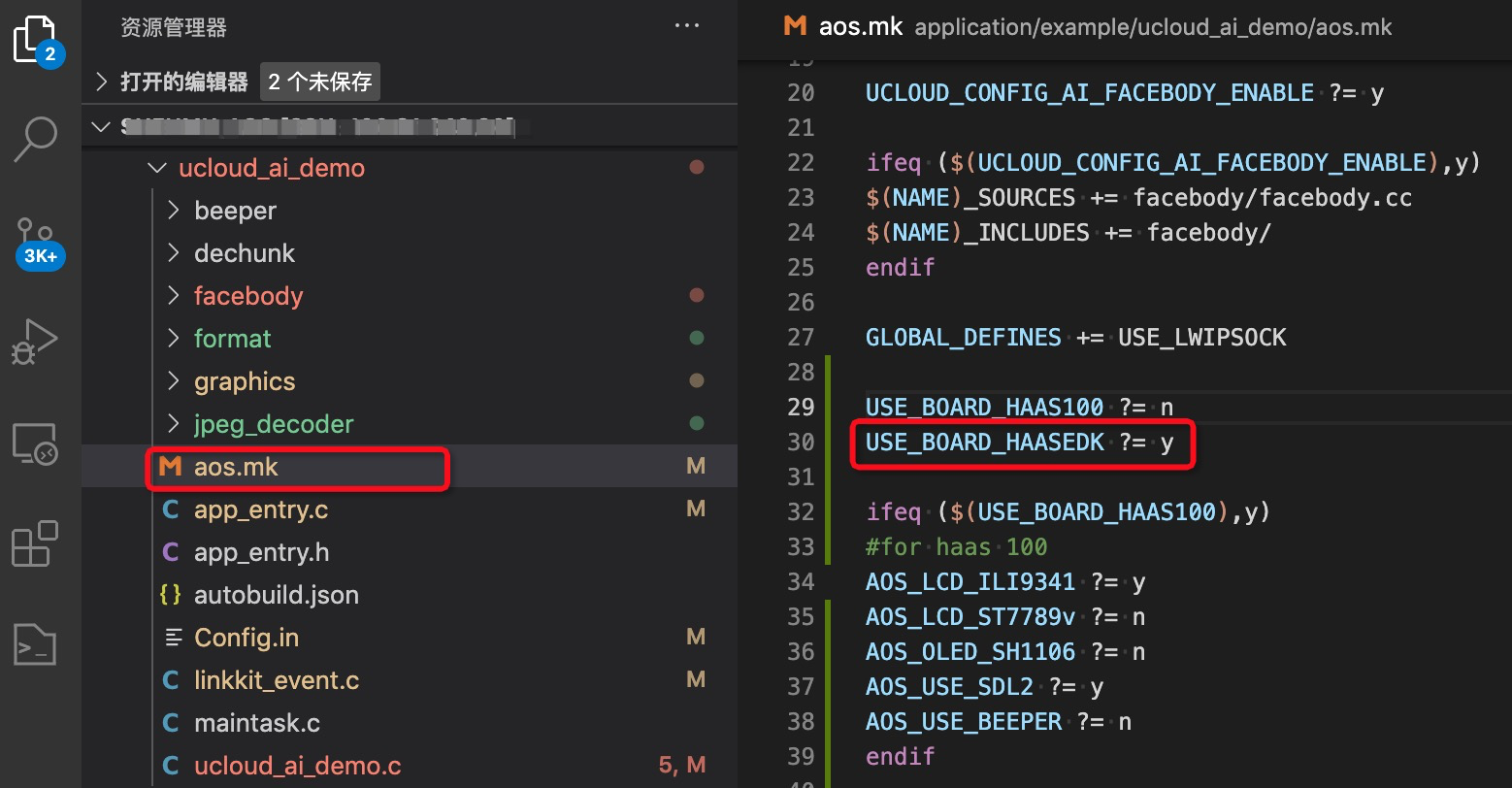Open the explorer more actions ellipsis

[x=686, y=26]
